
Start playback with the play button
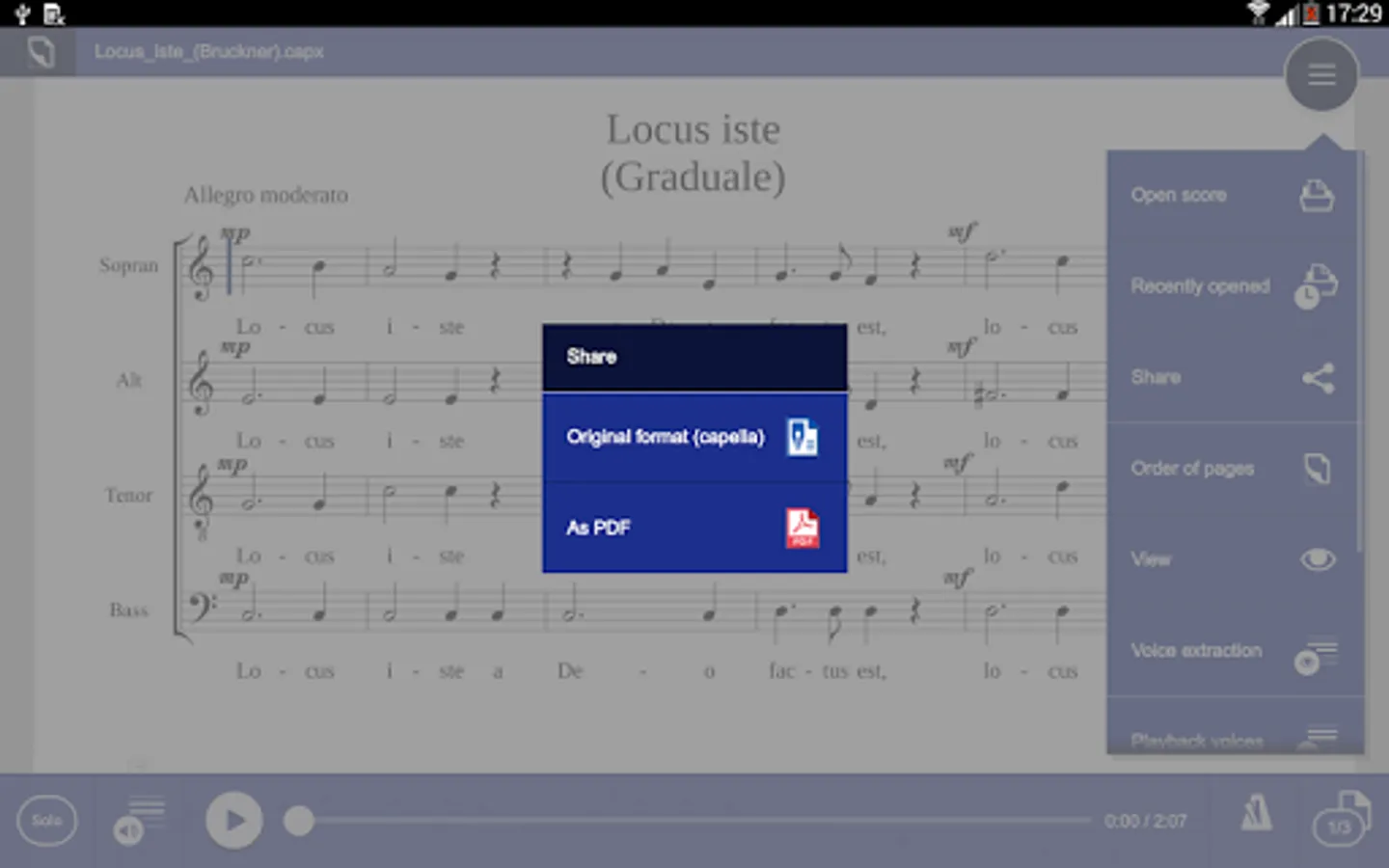233,821
